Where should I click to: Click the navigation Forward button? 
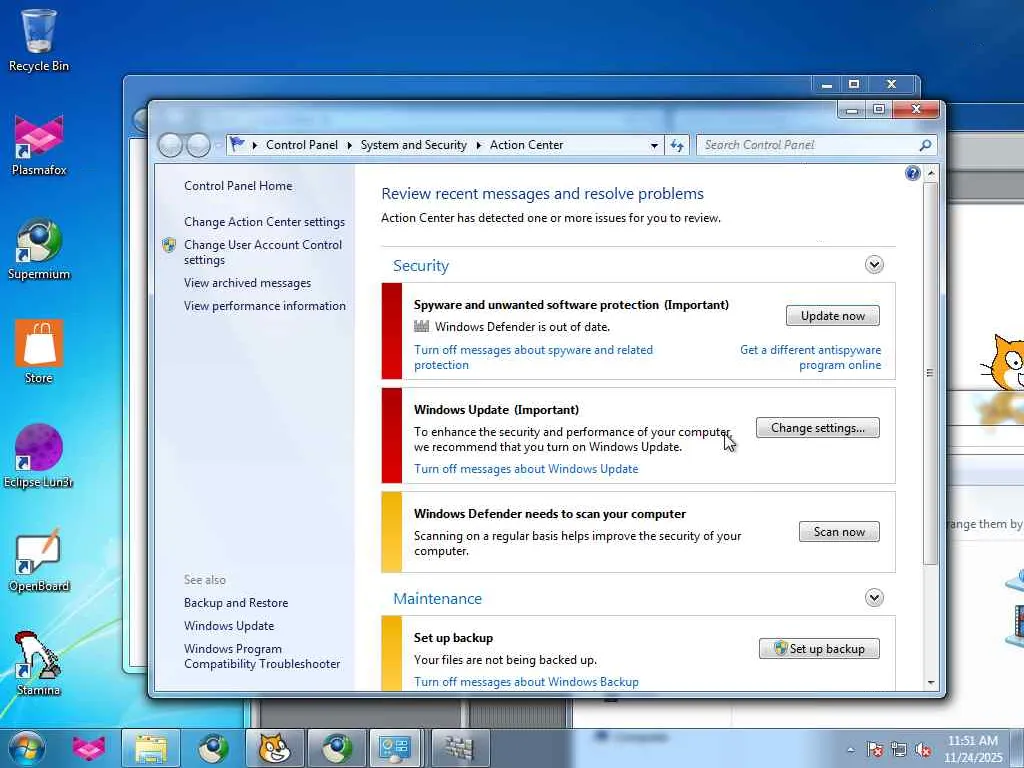pyautogui.click(x=198, y=145)
